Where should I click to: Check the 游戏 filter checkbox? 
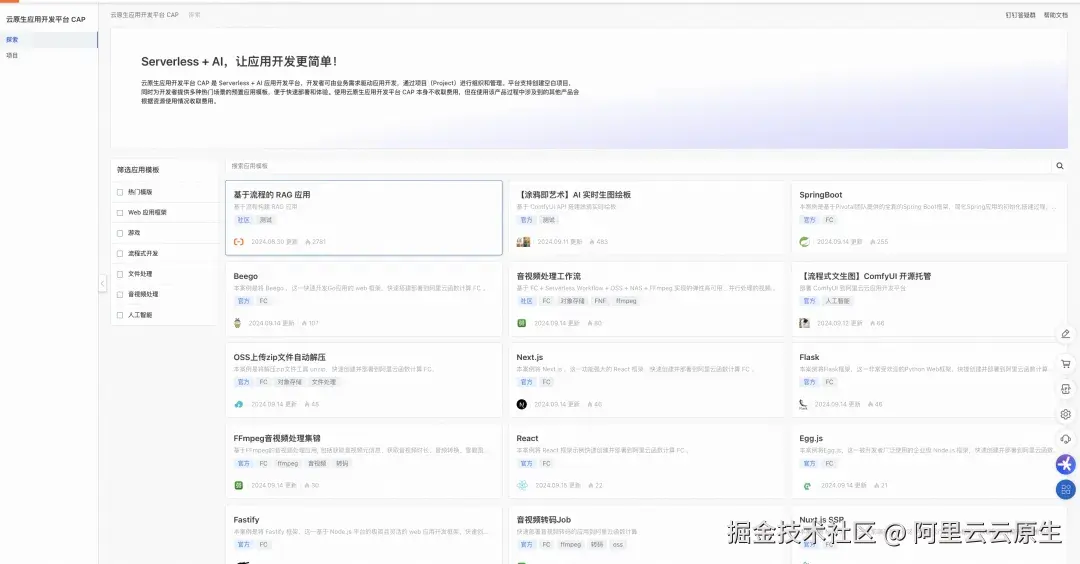point(120,233)
